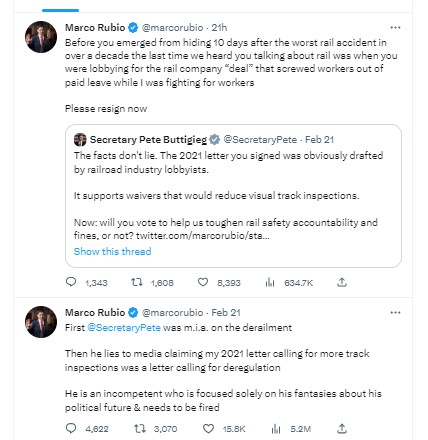Open the @SecretaryPete mention link
Screen dimensions: 428x440
pos(124,327)
